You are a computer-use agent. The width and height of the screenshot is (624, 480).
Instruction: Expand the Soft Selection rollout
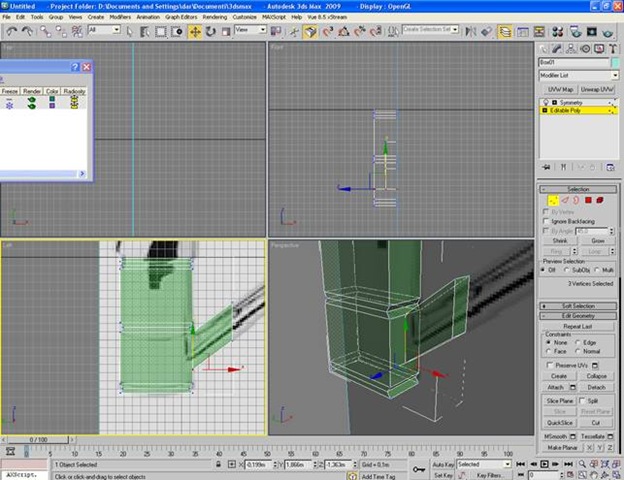coord(579,305)
